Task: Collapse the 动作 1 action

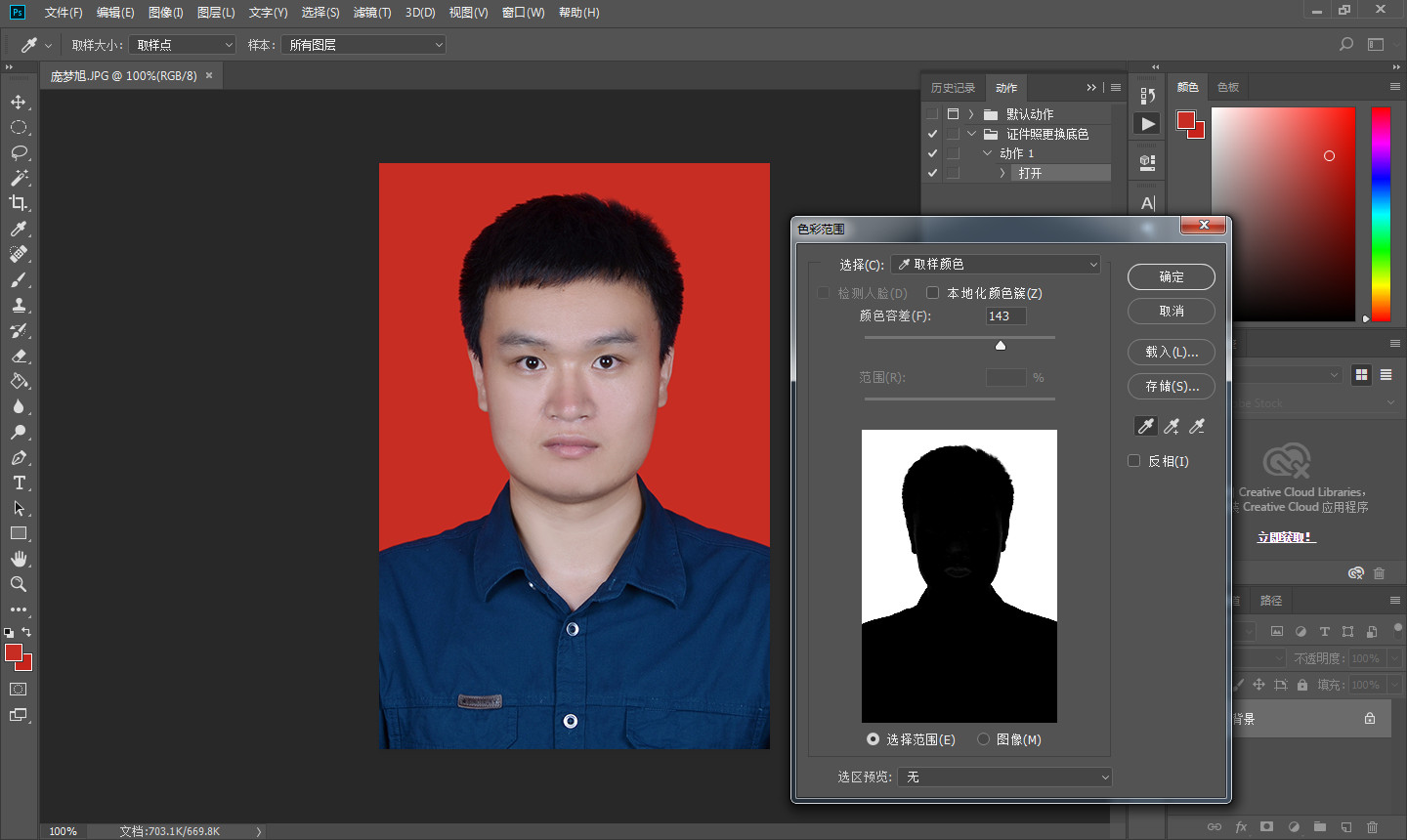Action: click(x=987, y=153)
